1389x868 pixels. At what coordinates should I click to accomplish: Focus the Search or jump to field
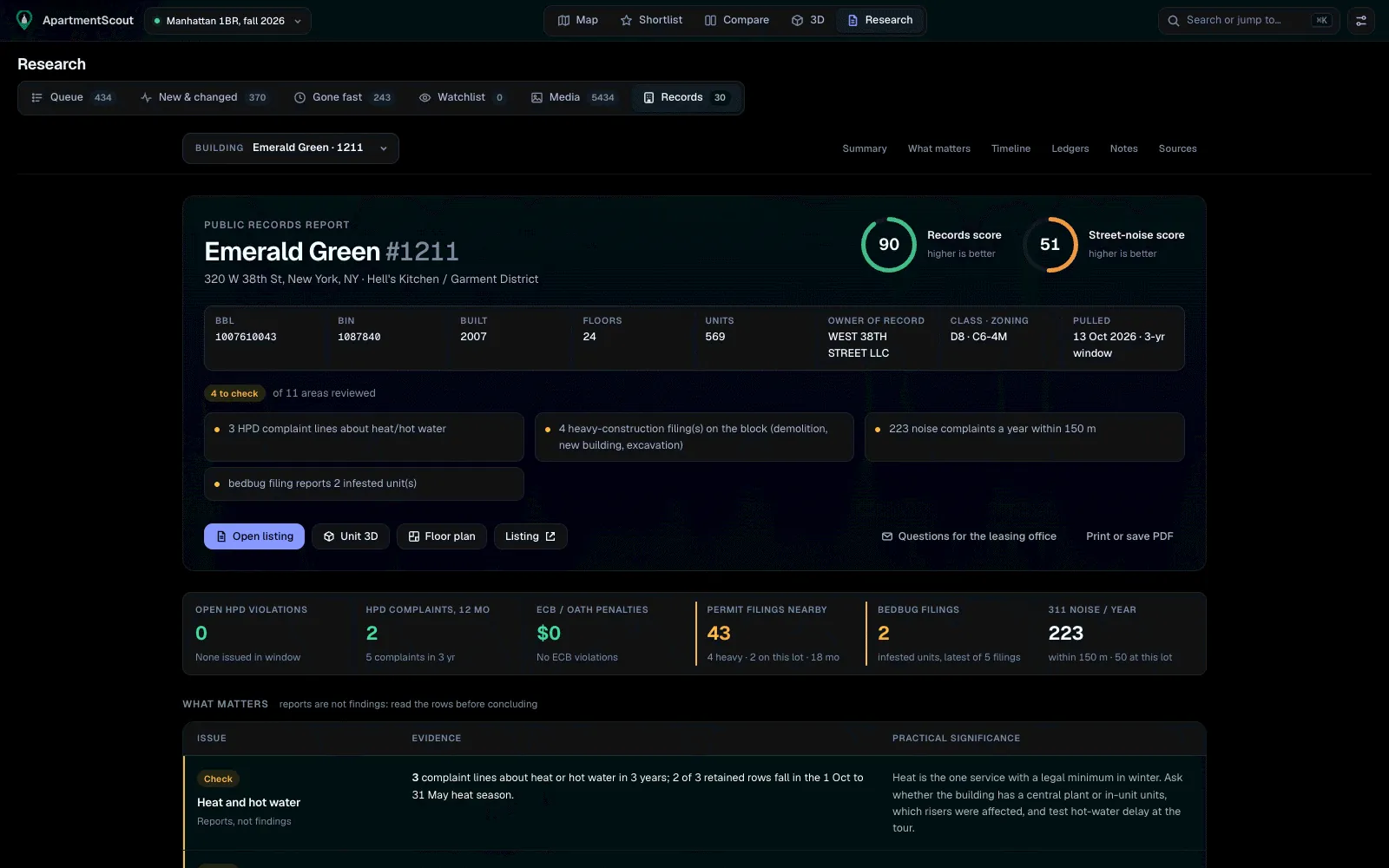point(1248,20)
